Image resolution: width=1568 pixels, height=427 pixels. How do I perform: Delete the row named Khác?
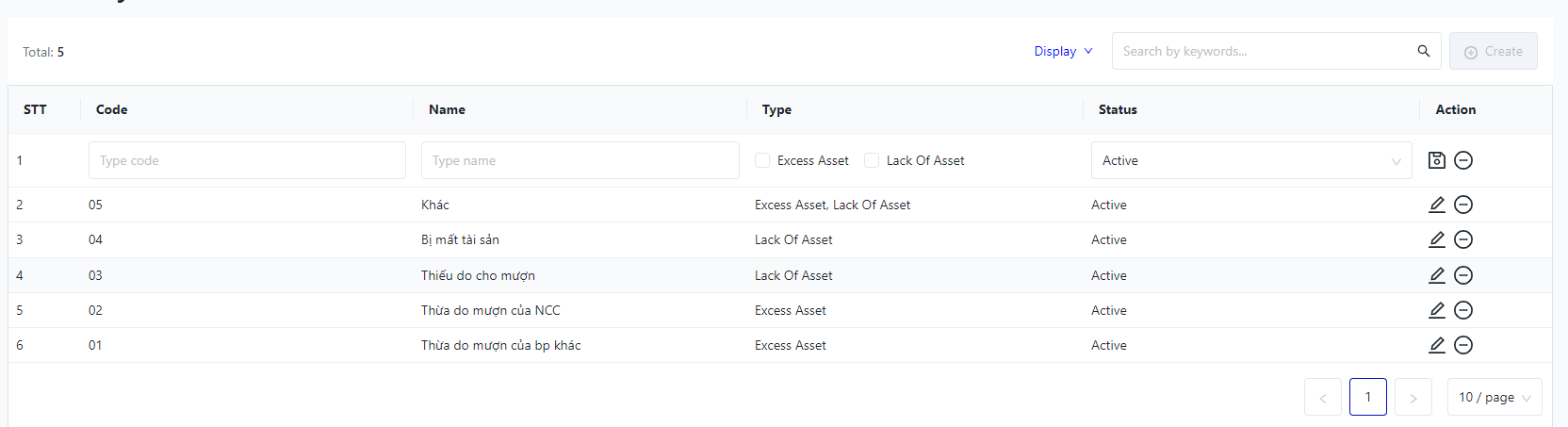[x=1463, y=205]
